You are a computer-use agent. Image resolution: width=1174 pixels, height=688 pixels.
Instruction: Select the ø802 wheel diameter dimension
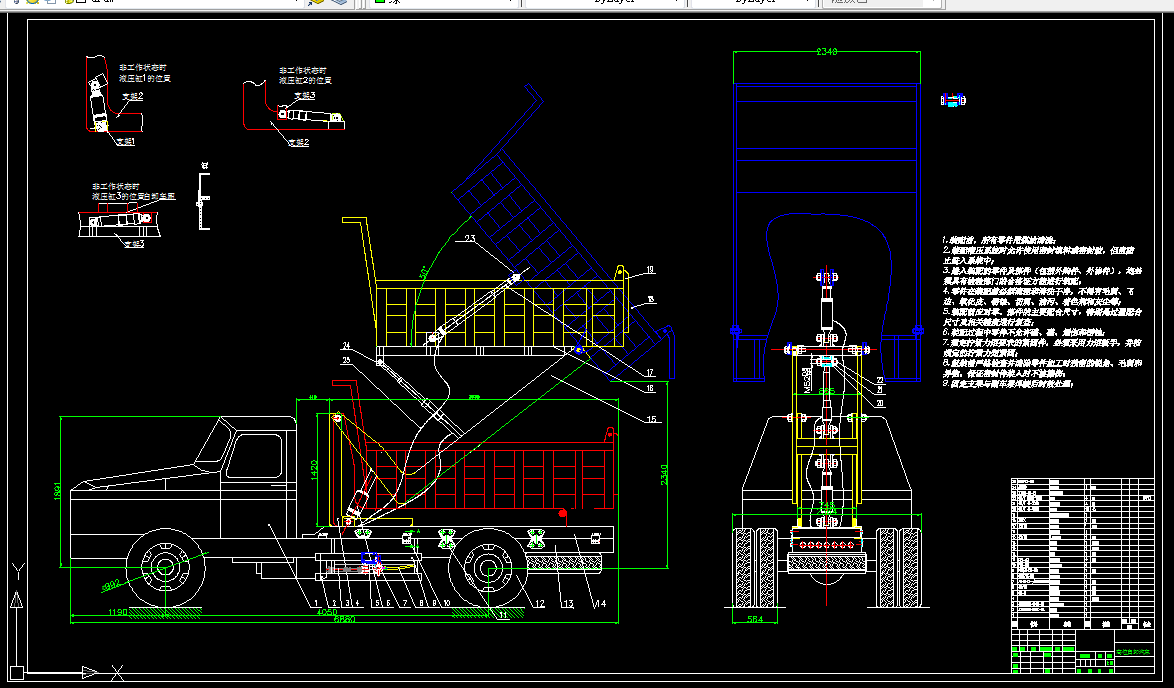pyautogui.click(x=110, y=587)
